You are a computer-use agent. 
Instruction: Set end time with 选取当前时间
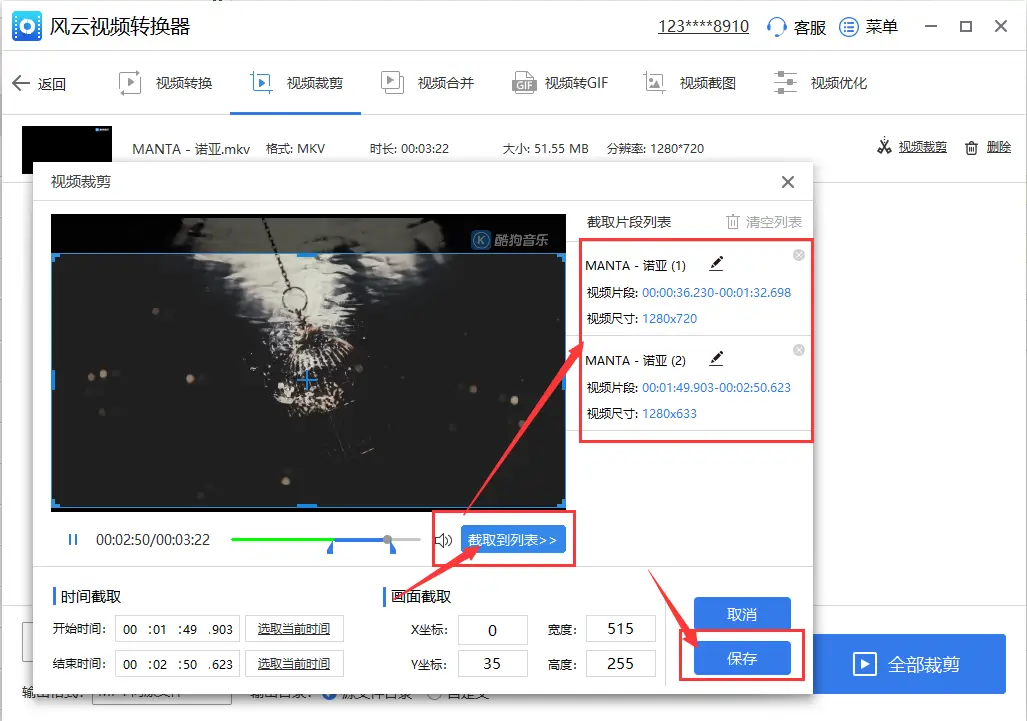[x=294, y=663]
